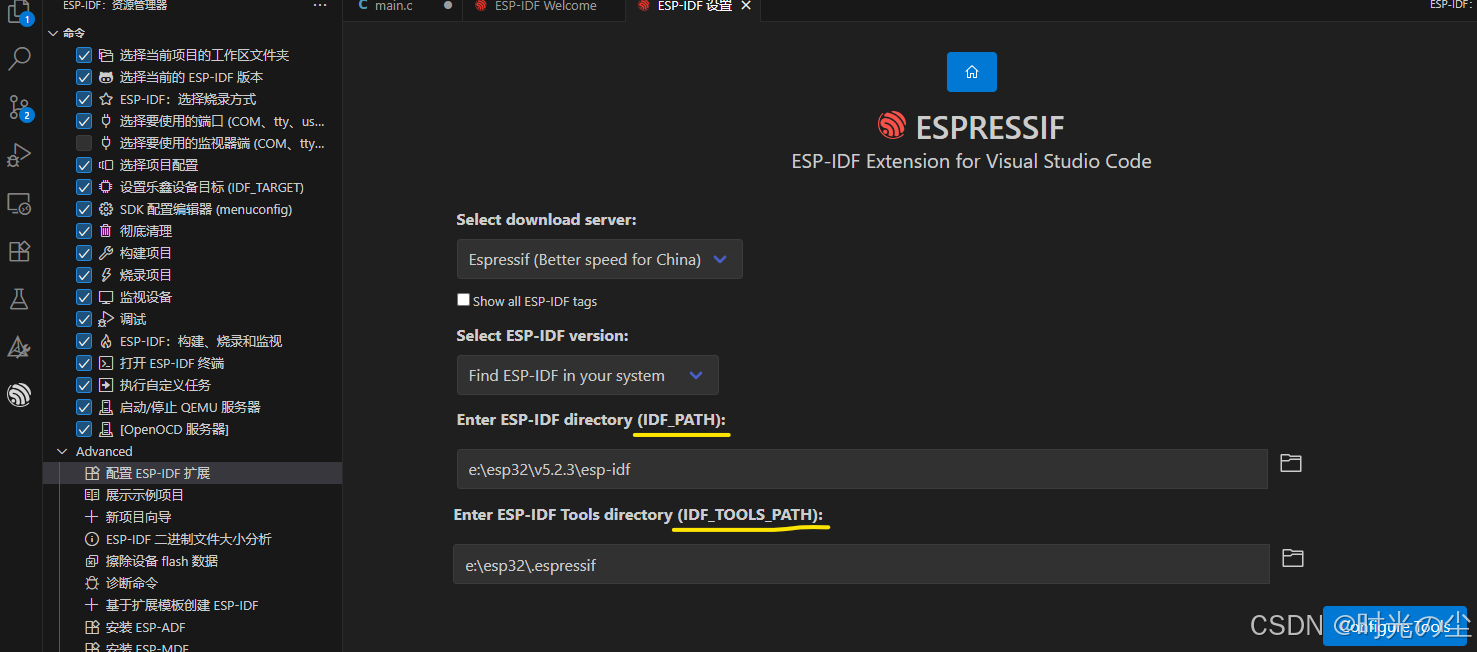This screenshot has height=652, width=1477.
Task: Open the Run and Debug view
Action: [19, 155]
